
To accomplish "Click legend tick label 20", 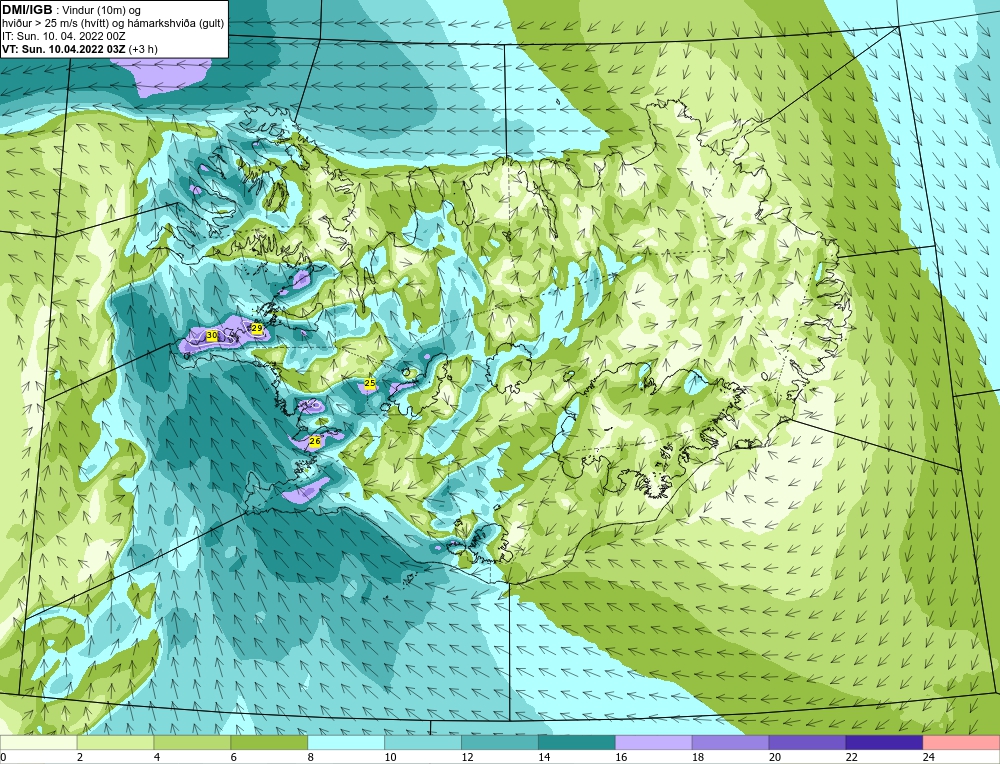I will pyautogui.click(x=774, y=758).
